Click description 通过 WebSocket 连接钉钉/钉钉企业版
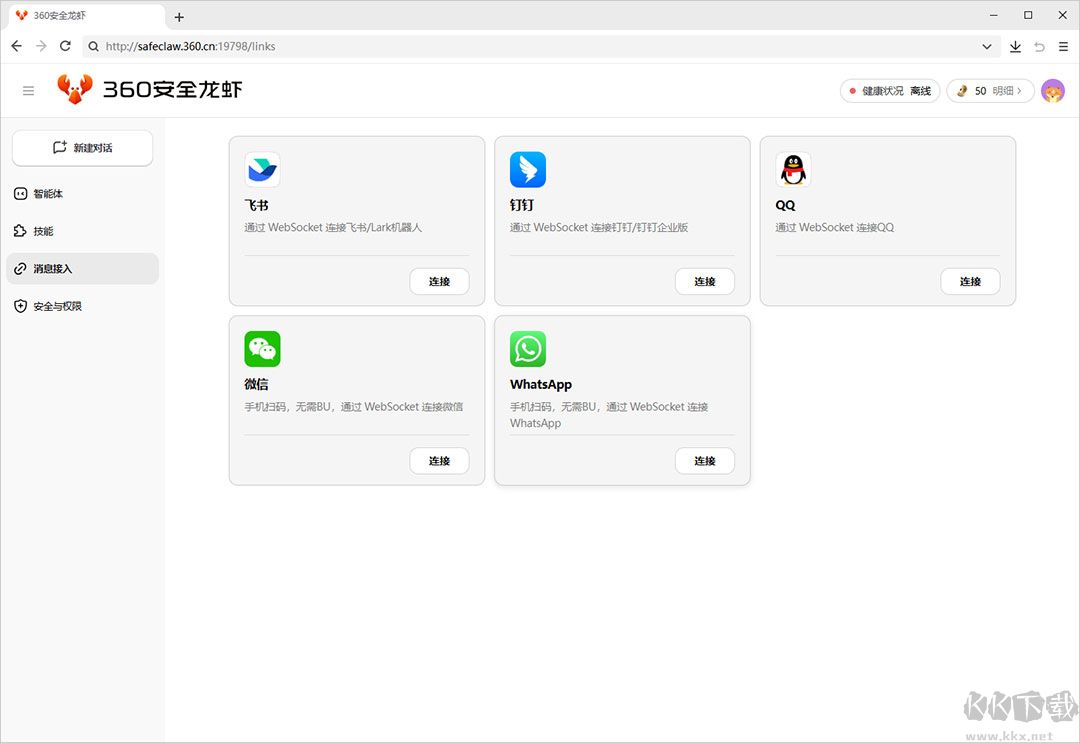Viewport: 1080px width, 743px height. (599, 227)
